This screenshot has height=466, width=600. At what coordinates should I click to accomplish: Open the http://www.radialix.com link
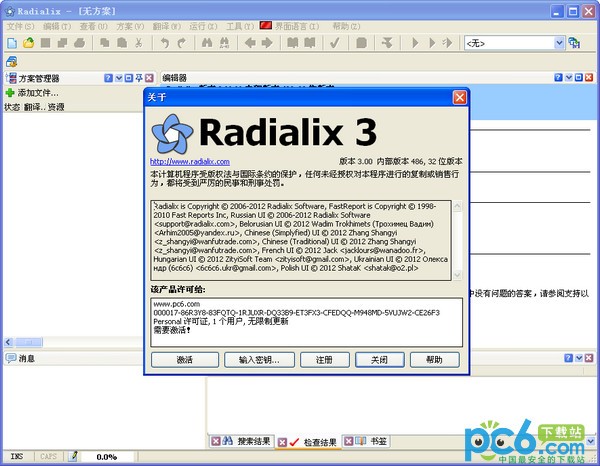coord(190,162)
